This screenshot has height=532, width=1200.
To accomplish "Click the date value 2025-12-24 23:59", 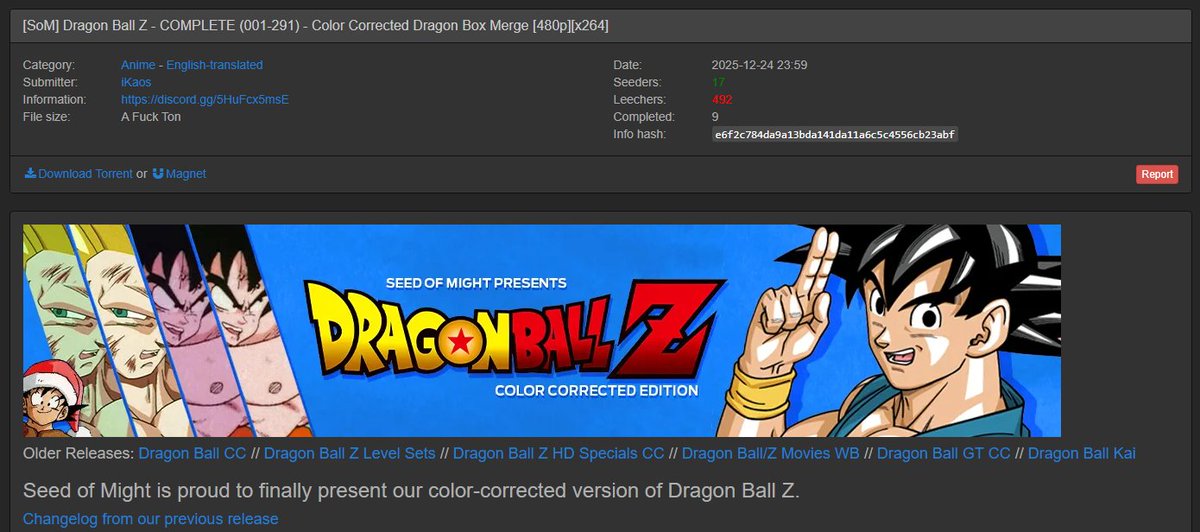I will [759, 65].
